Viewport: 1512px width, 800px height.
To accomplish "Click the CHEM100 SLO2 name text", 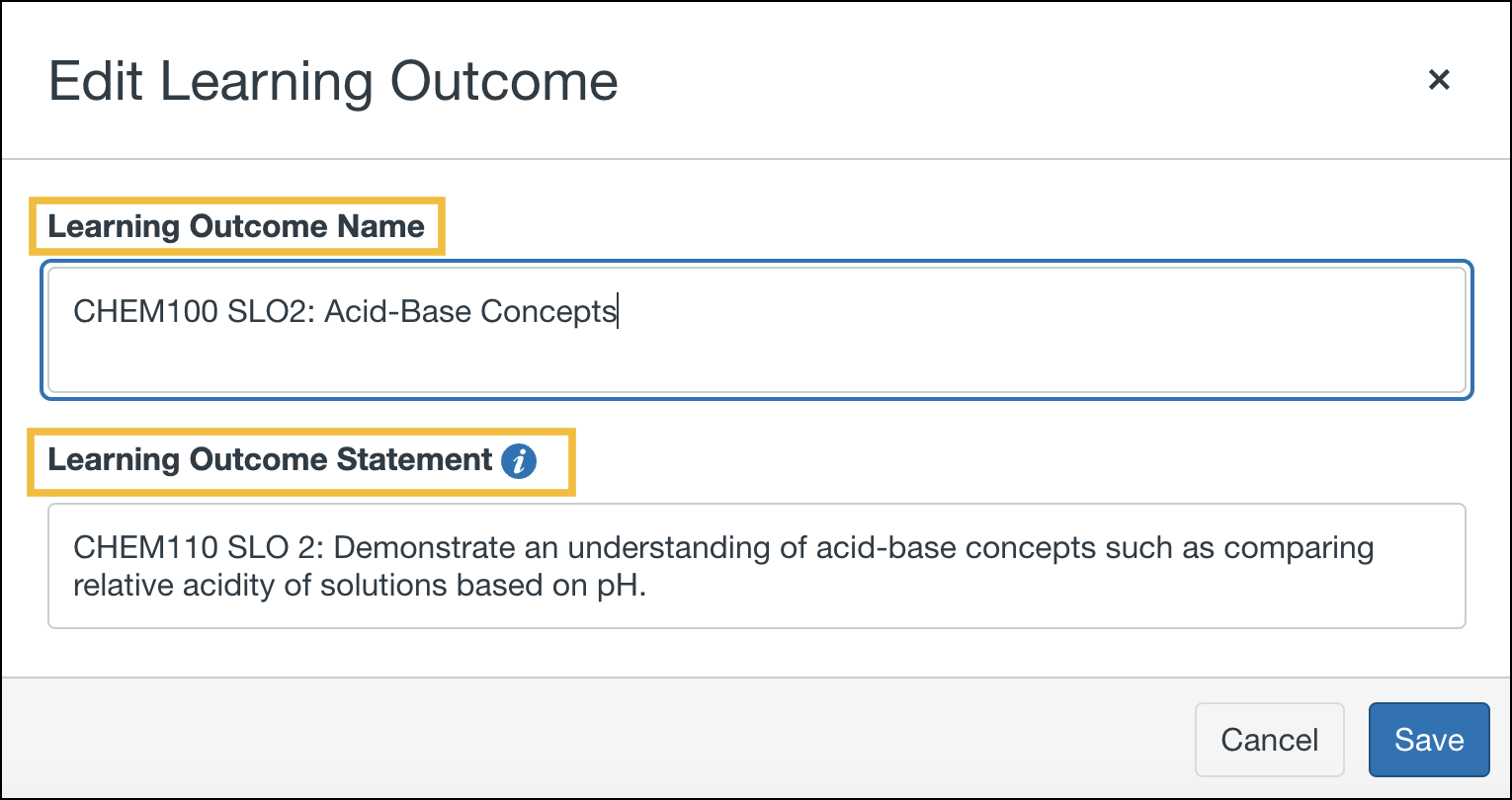I will [344, 311].
